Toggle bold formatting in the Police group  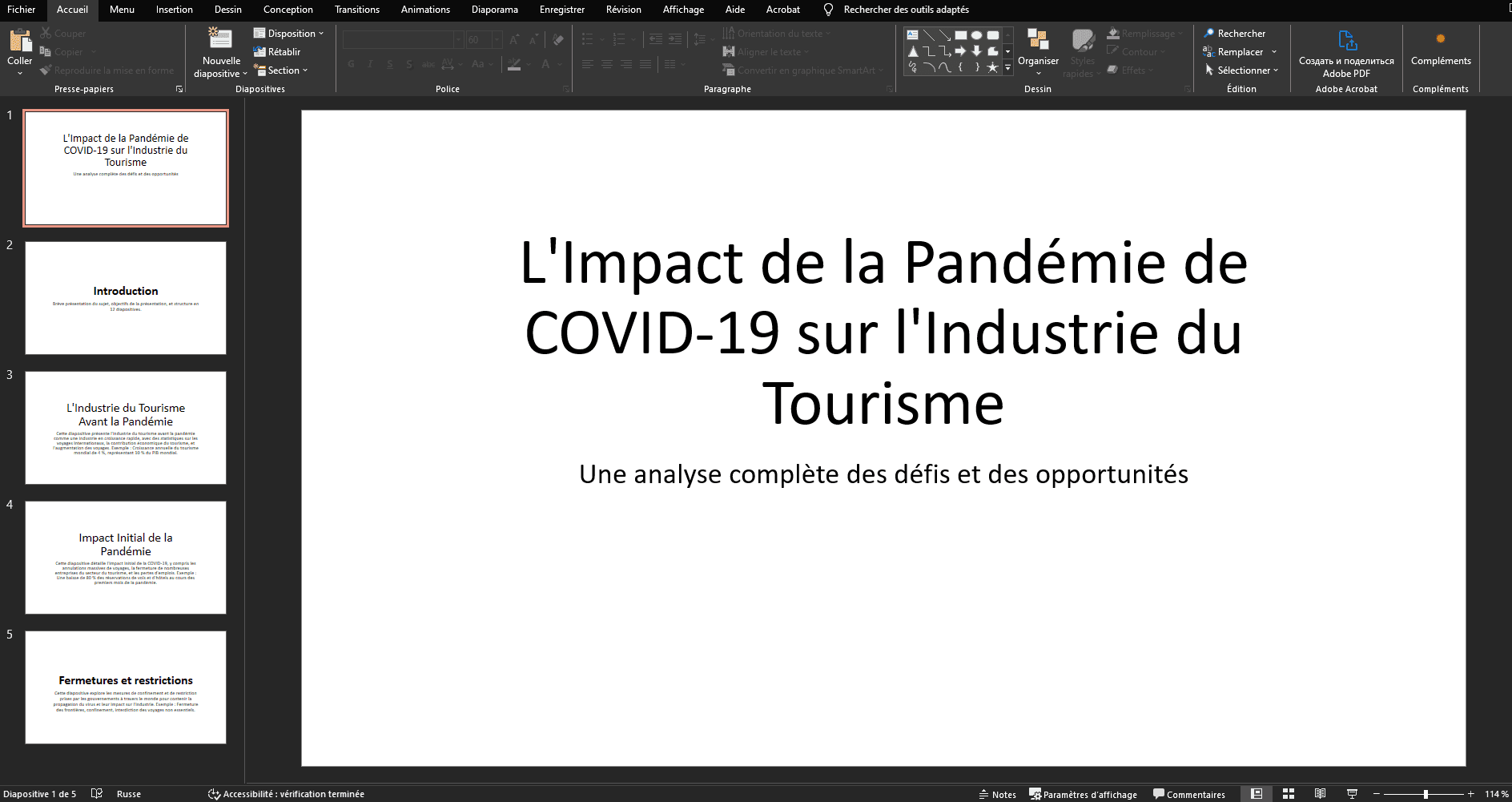click(351, 63)
